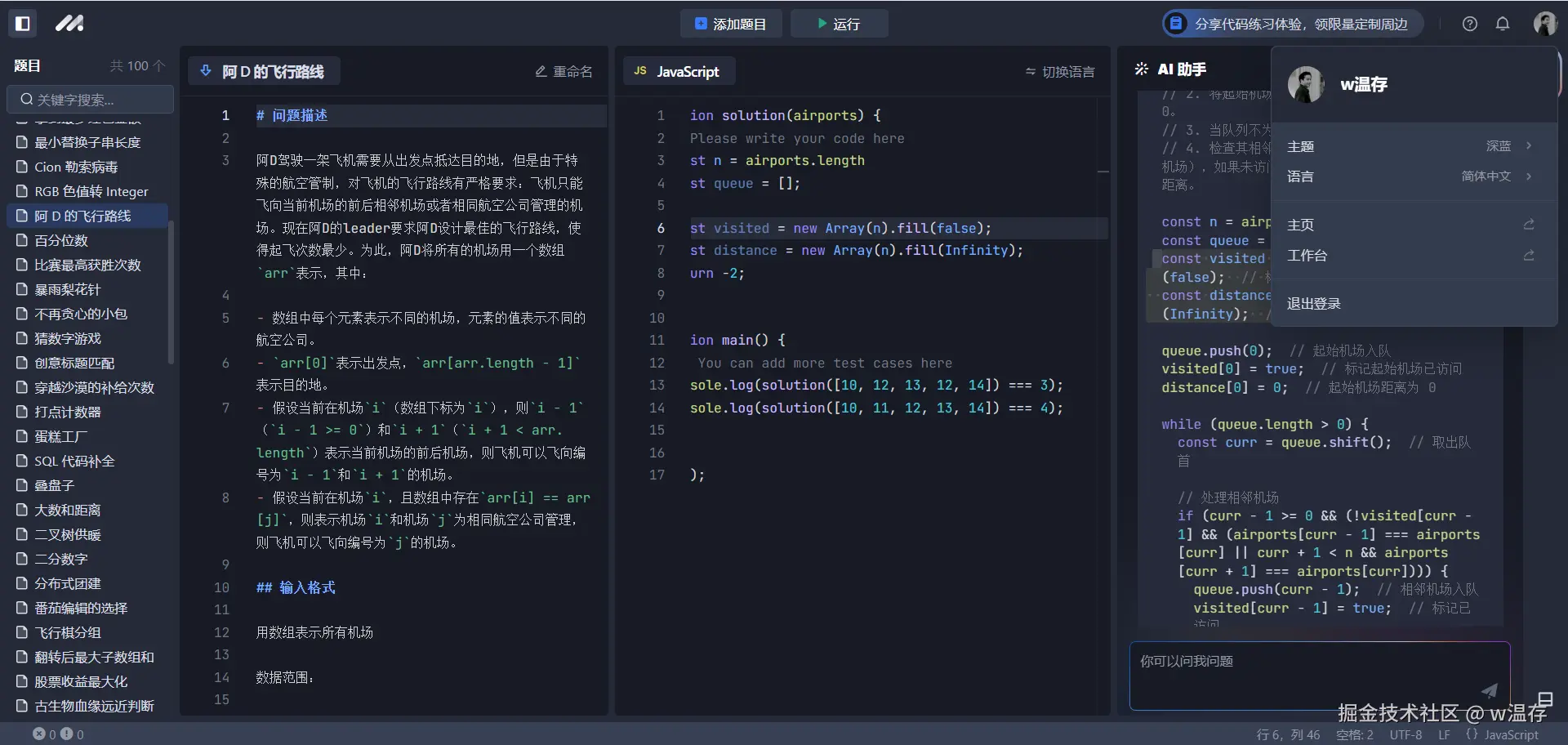Image resolution: width=1568 pixels, height=745 pixels.
Task: Click the errors count icon in status bar
Action: pos(38,734)
